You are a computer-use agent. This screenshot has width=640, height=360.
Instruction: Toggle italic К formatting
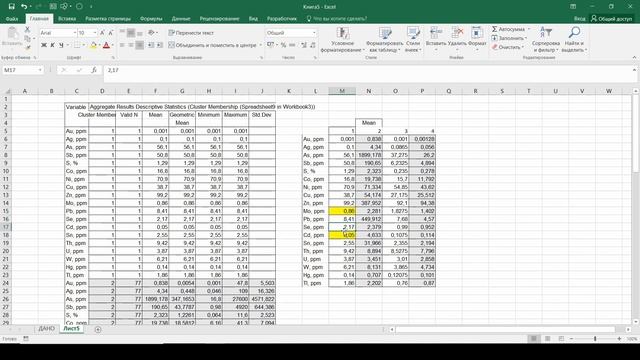tap(52, 45)
